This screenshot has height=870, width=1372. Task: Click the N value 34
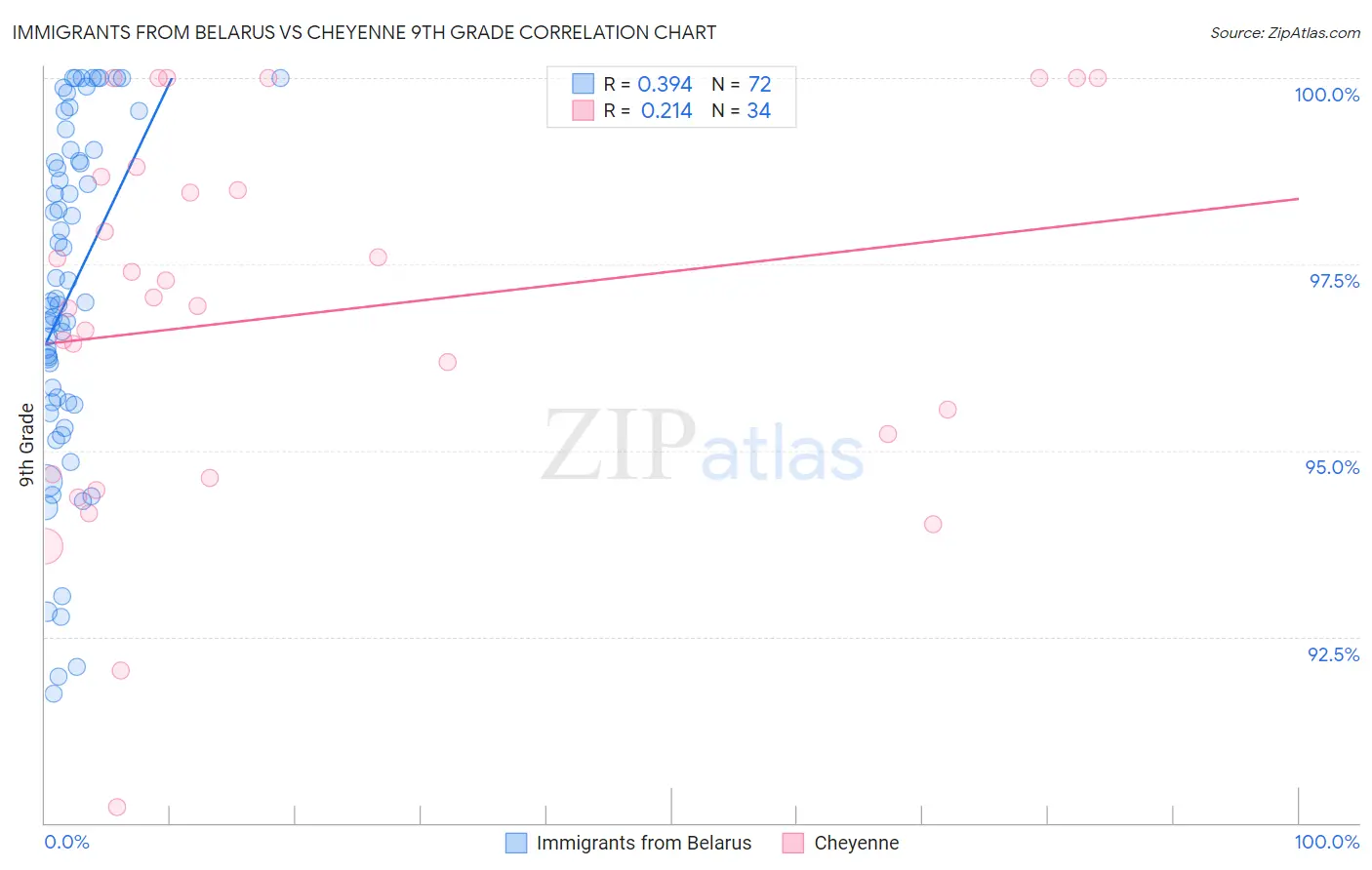(x=758, y=110)
